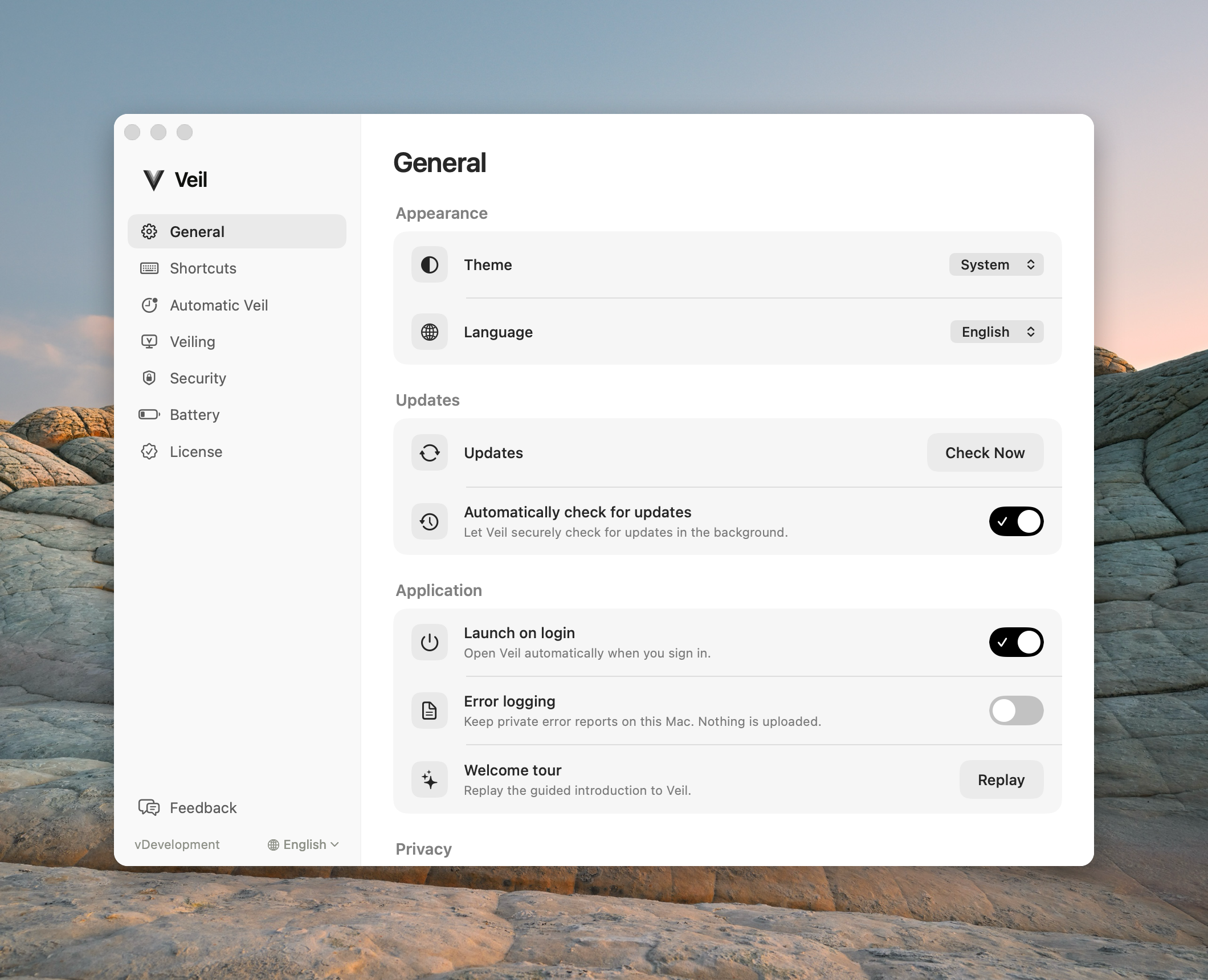1208x980 pixels.
Task: Click the Language globe icon in Appearance
Action: click(430, 332)
